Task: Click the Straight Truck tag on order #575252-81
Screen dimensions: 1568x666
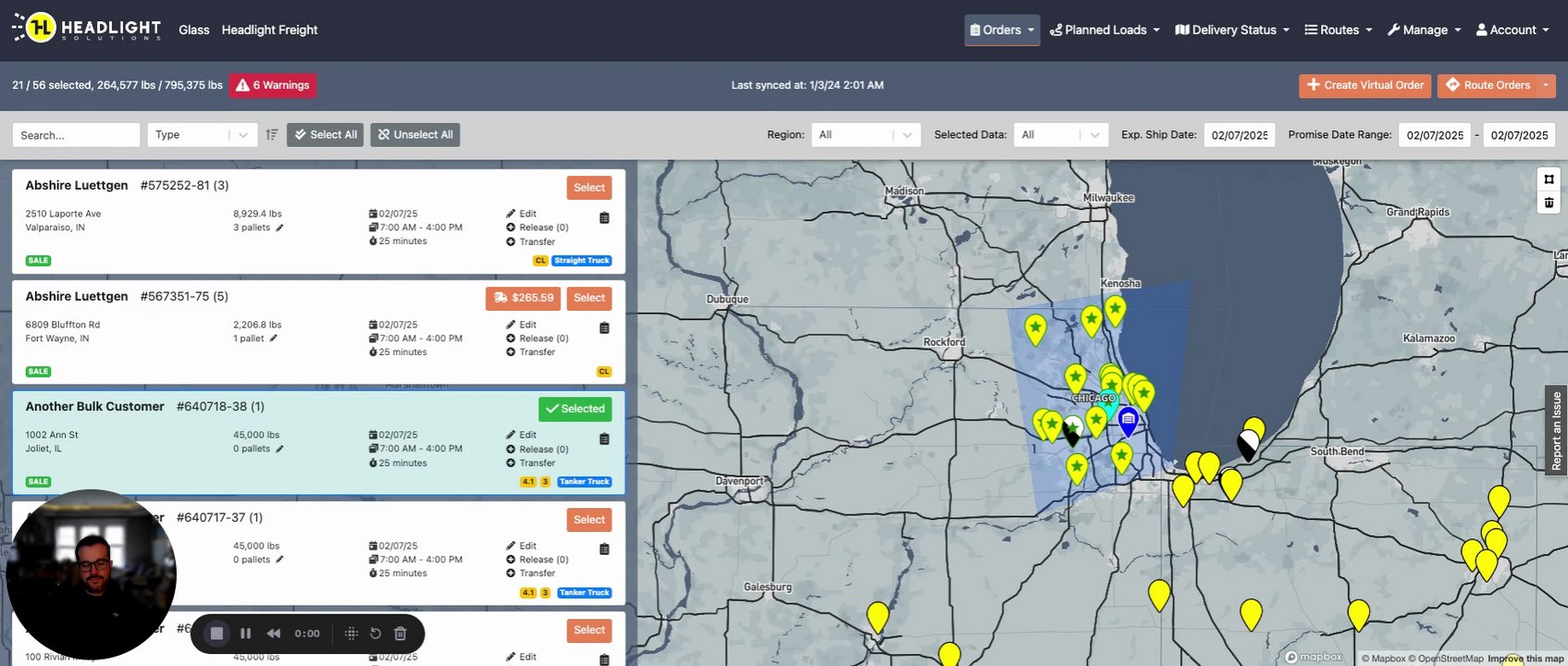Action: point(582,261)
